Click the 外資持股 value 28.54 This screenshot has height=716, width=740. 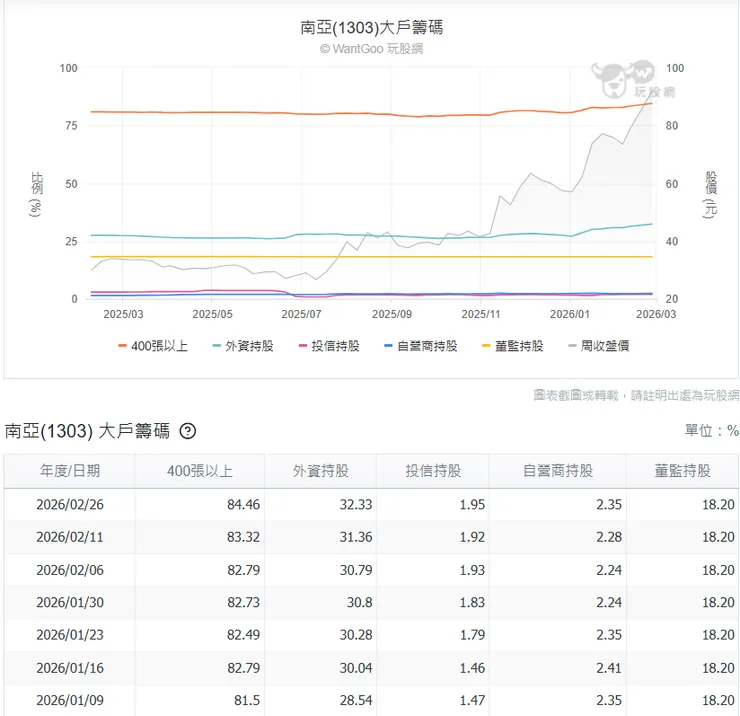(x=356, y=700)
